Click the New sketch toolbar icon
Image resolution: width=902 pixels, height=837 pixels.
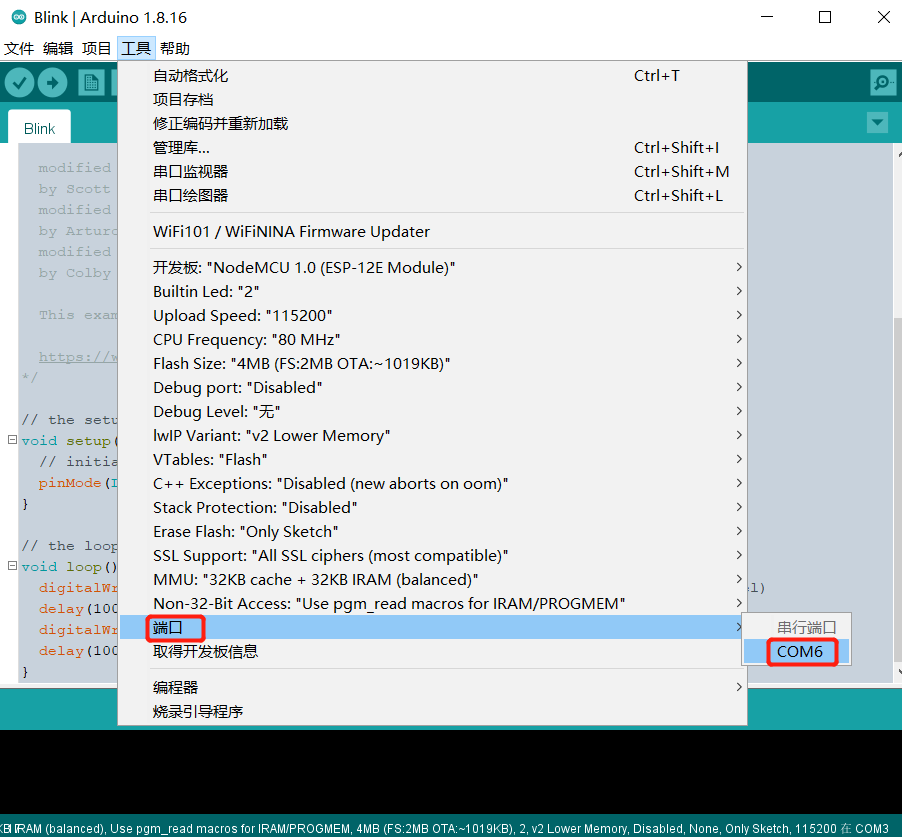coord(91,83)
